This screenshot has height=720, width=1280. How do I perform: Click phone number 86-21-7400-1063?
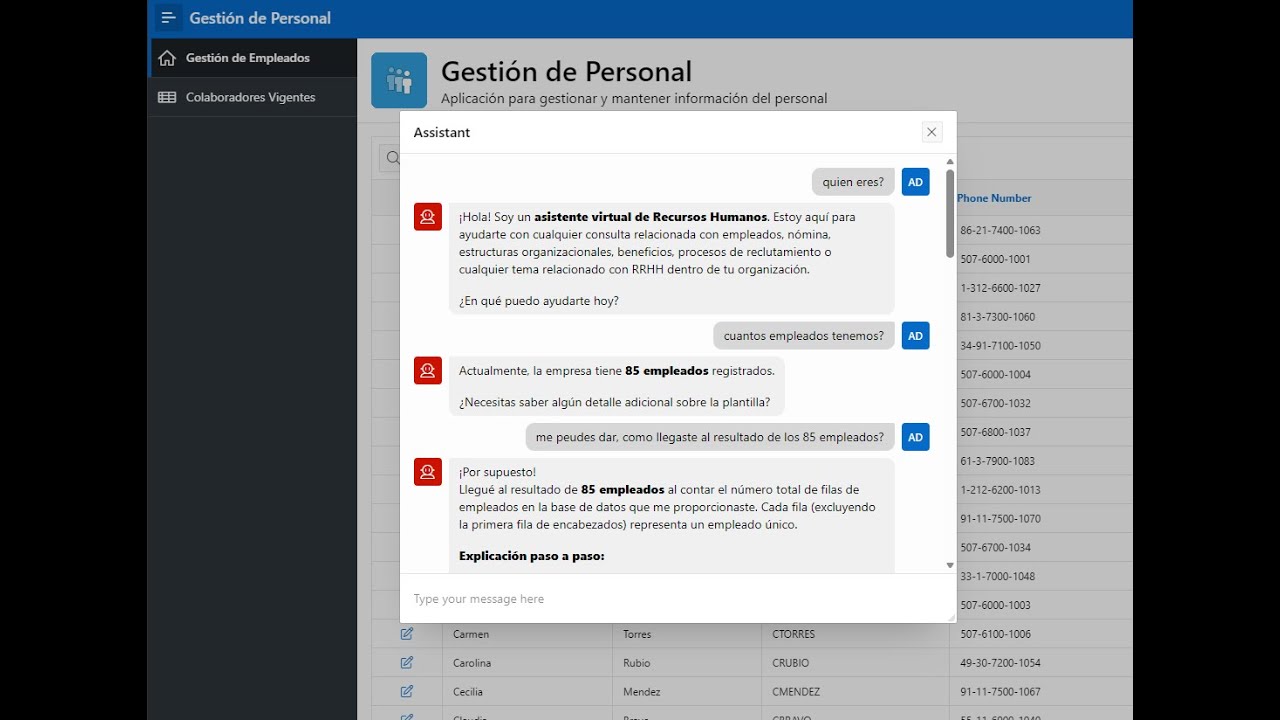click(x=1000, y=230)
